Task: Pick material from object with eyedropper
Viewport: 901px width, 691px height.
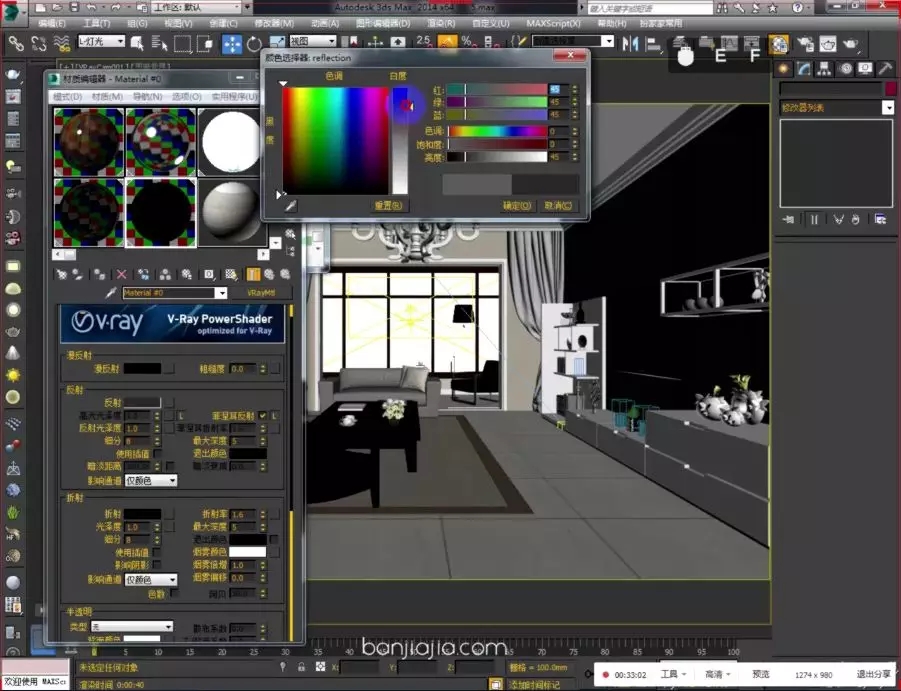Action: tap(111, 293)
